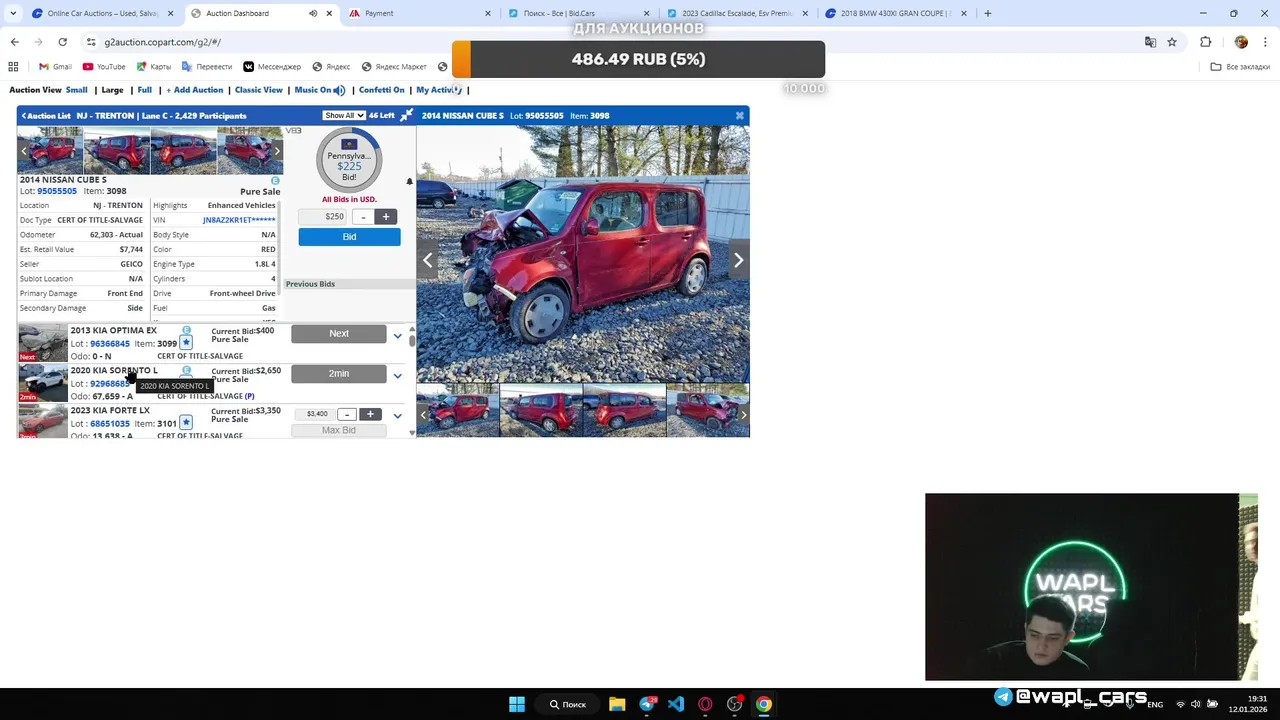
Task: Open VIN JN8AZ2KR1ET link
Action: (239, 220)
